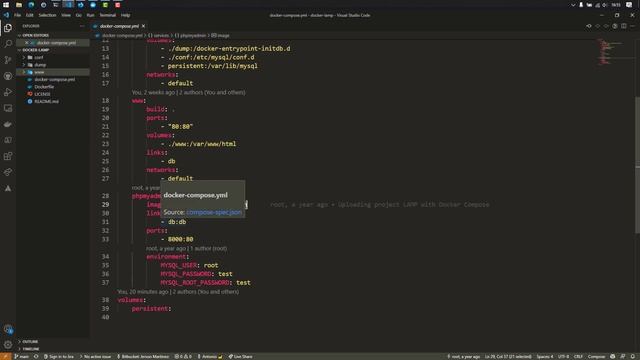
Task: Open README.md in file tree
Action: click(x=46, y=102)
